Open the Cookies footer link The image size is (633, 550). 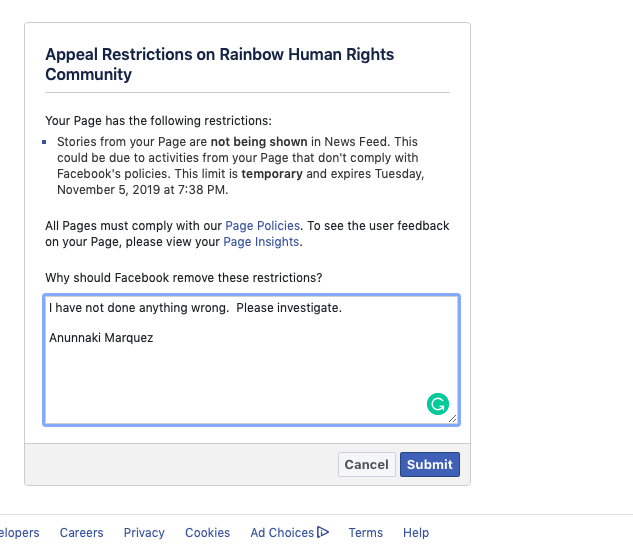[207, 533]
